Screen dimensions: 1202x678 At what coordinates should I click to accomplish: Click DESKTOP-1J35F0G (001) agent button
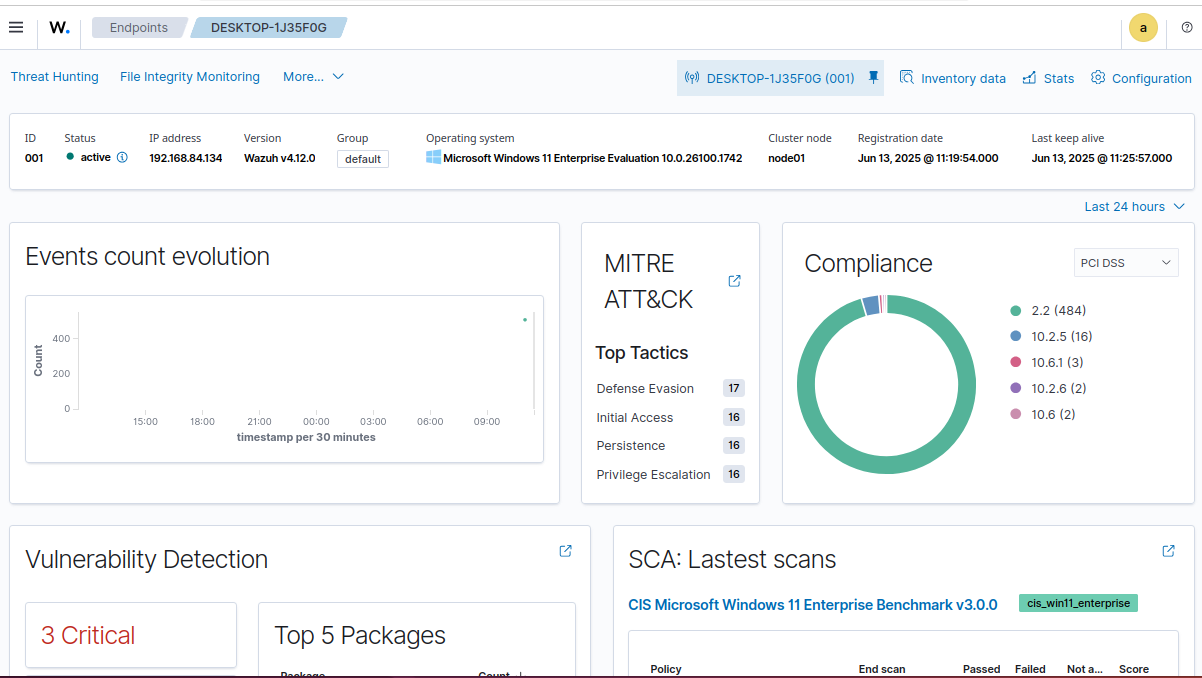pyautogui.click(x=780, y=78)
